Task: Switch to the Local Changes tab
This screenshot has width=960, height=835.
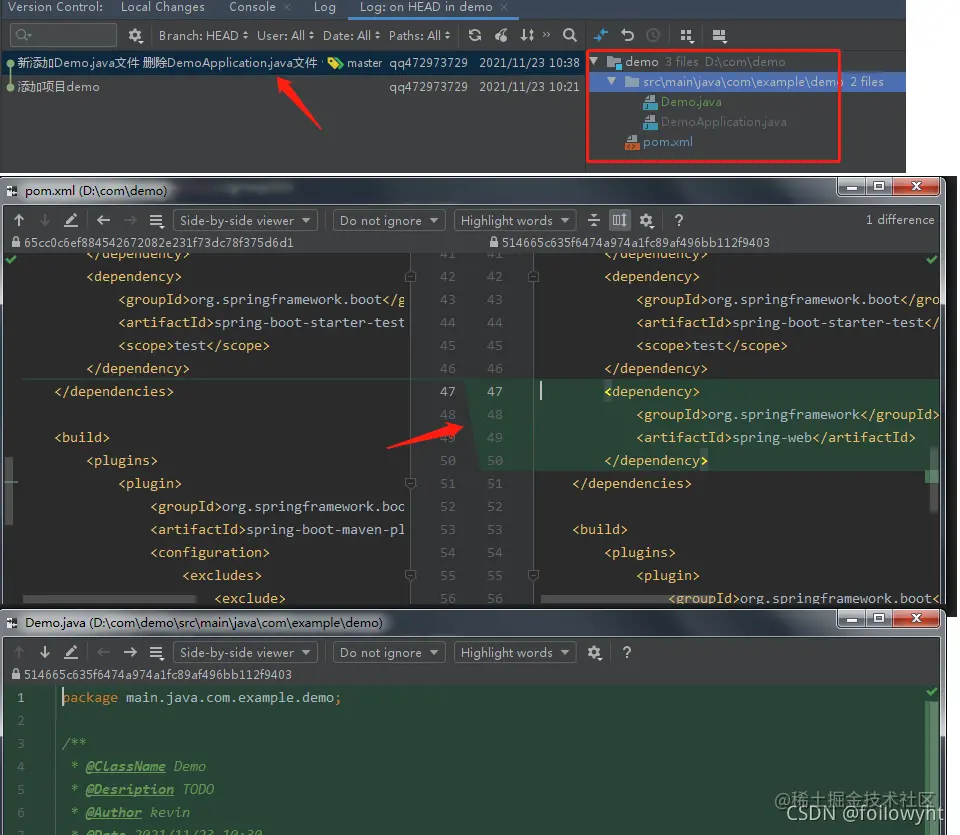Action: [163, 7]
